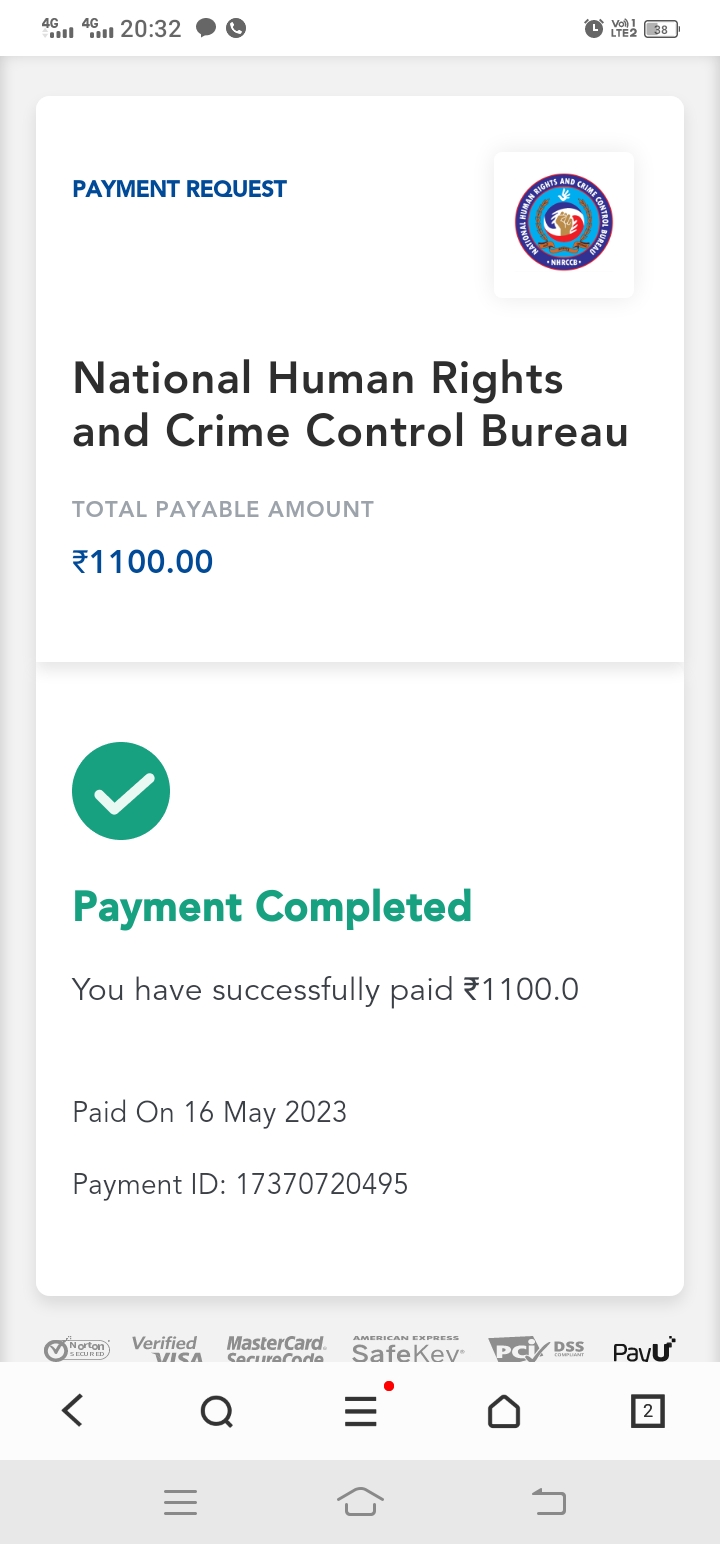Click the browser back arrow
The height and width of the screenshot is (1544, 720).
pyautogui.click(x=72, y=1411)
